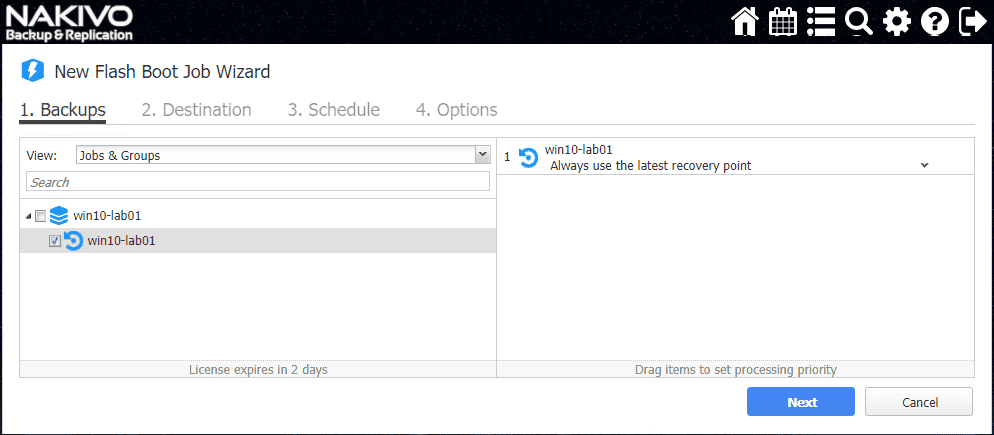Collapse the win10-lab01 tree node
This screenshot has width=994, height=435.
click(x=28, y=216)
